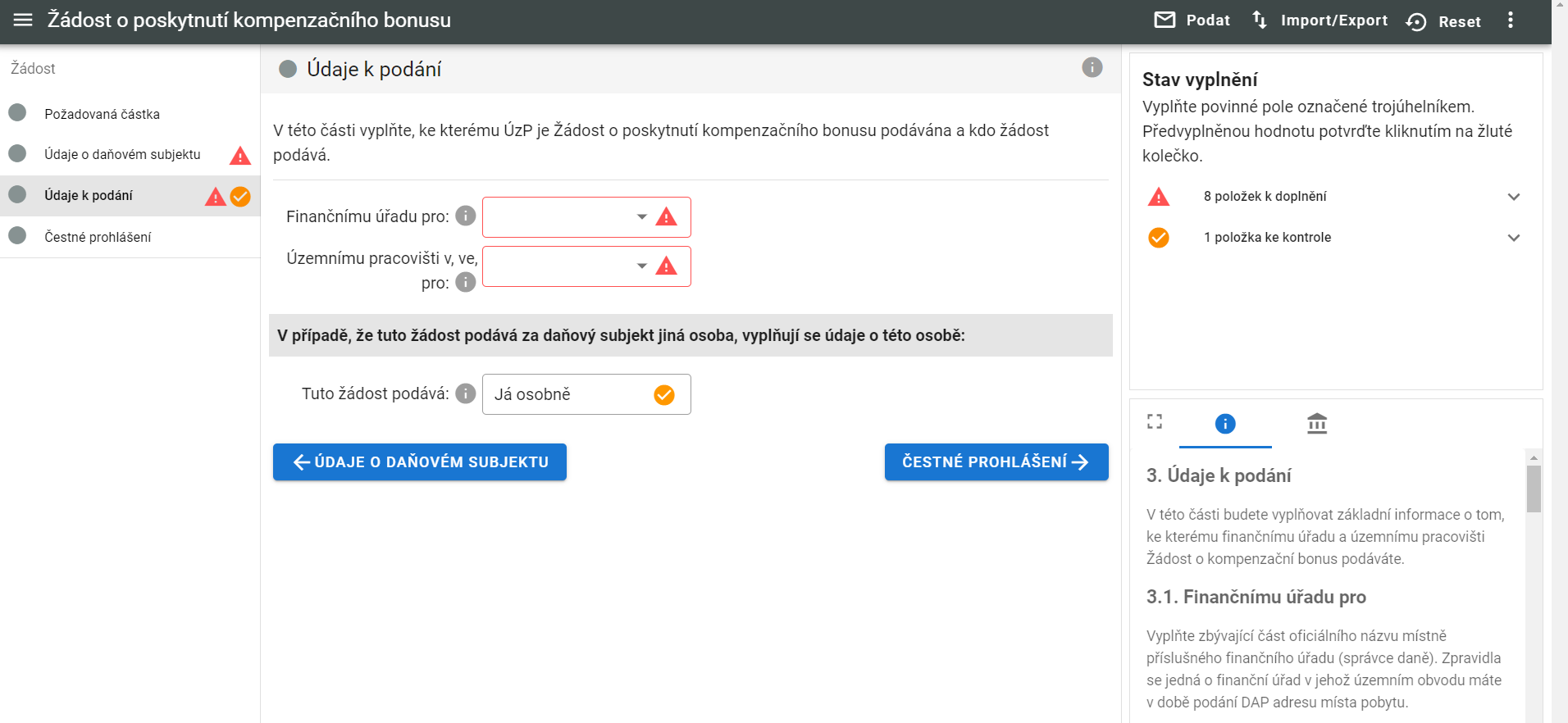Click info icon next to Finančnímu úřadu pro

pos(466,216)
